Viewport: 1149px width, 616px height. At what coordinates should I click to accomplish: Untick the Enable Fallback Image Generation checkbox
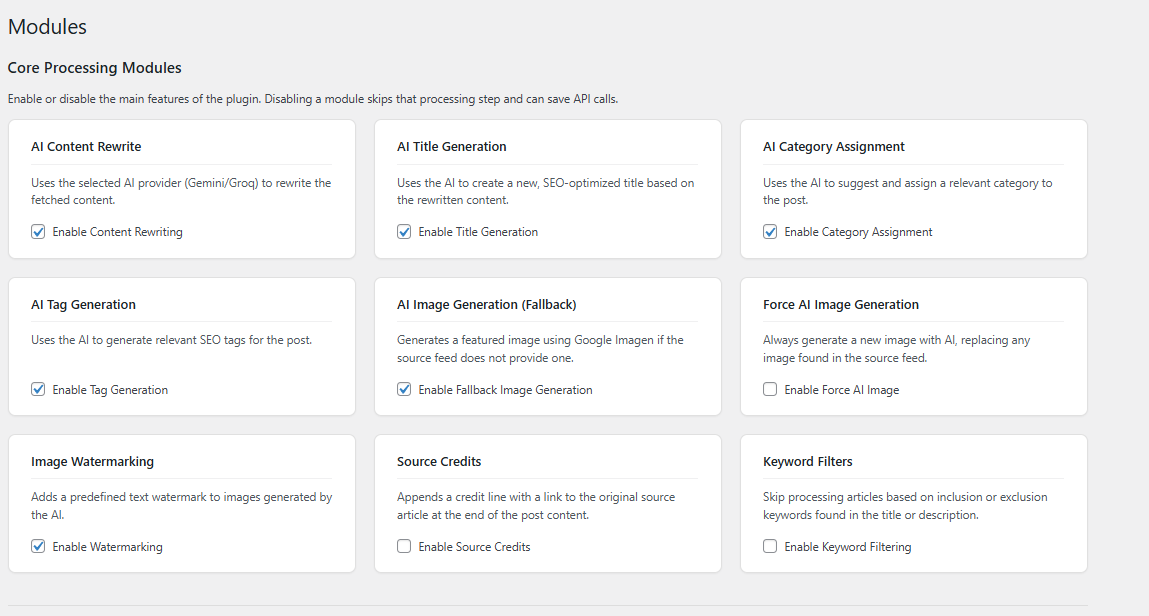coord(404,390)
